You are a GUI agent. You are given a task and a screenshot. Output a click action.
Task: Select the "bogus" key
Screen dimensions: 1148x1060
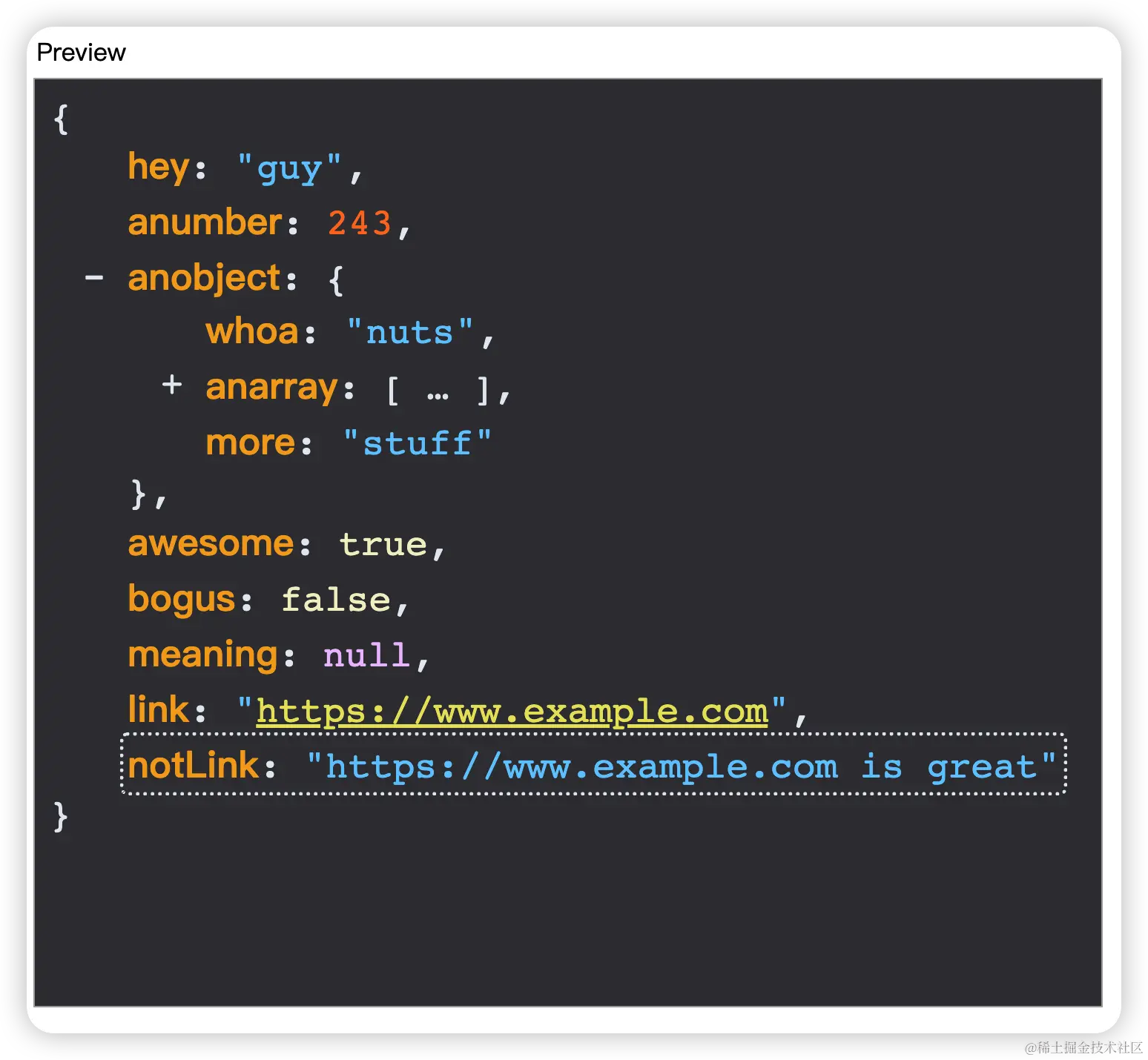(x=182, y=600)
